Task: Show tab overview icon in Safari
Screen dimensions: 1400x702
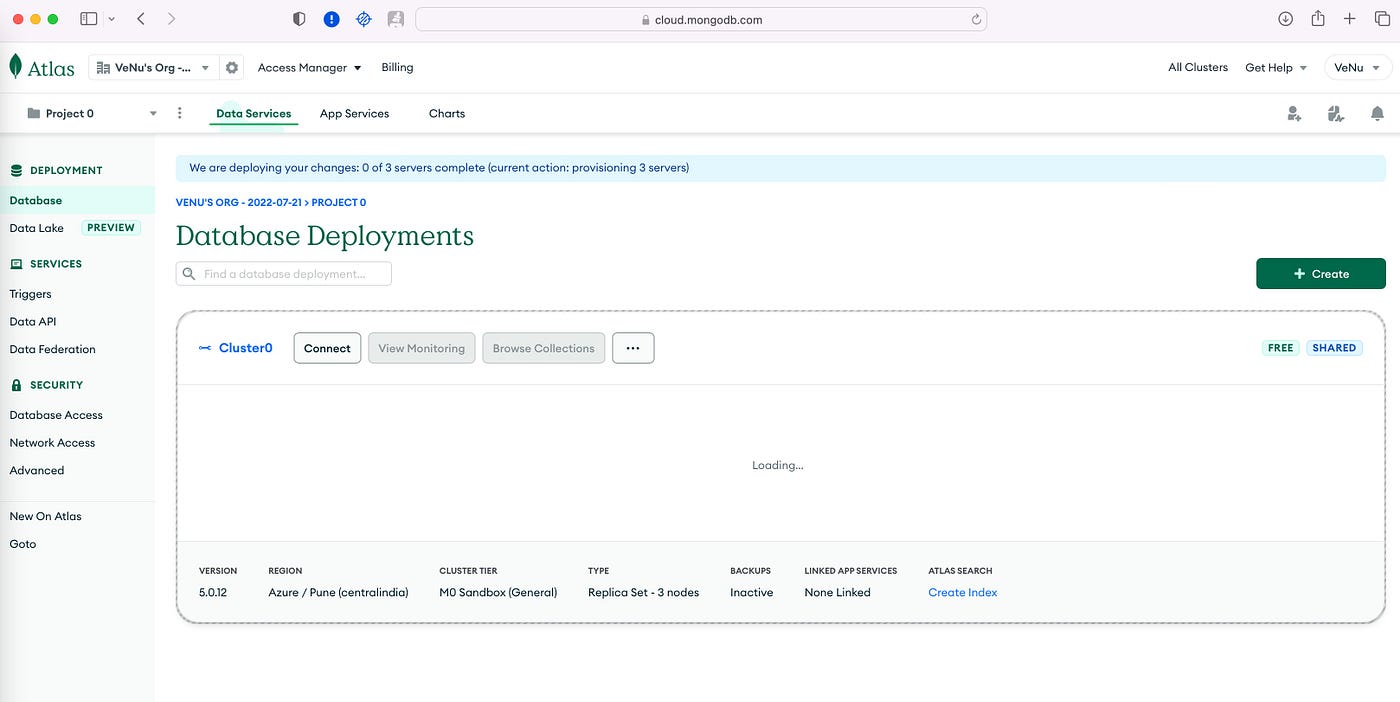Action: click(x=1380, y=19)
